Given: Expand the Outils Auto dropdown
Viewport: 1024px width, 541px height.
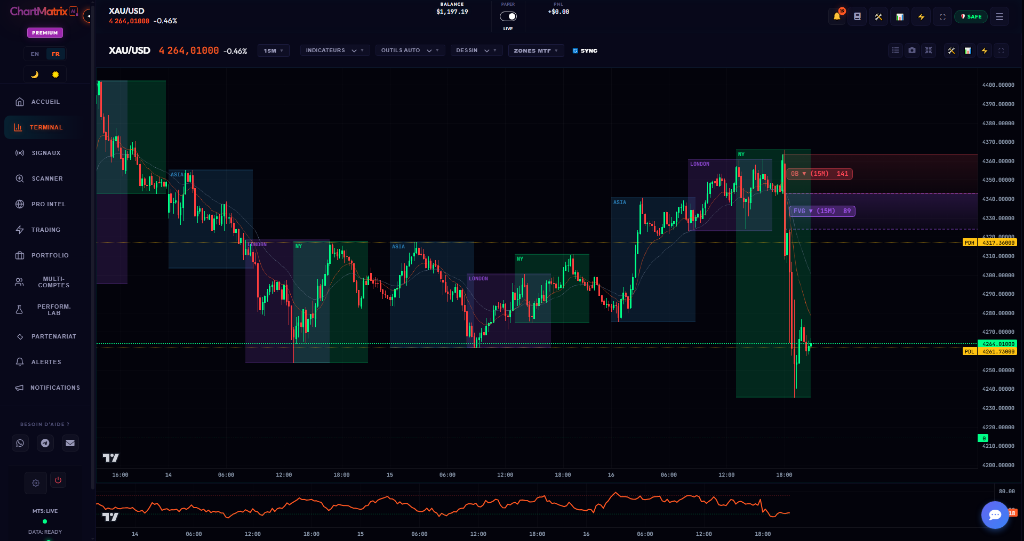Looking at the screenshot, I should click(x=410, y=50).
